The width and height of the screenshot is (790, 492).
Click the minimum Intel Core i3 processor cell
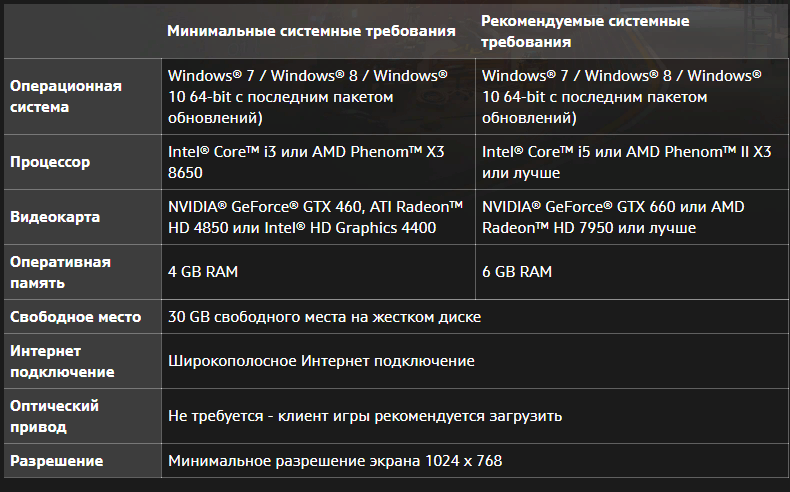pos(318,162)
